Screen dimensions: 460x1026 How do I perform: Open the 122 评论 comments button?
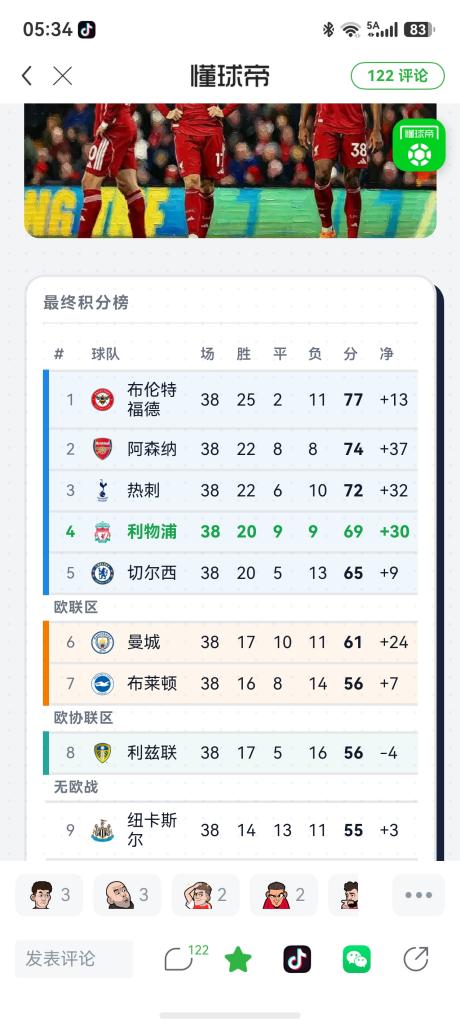(398, 76)
